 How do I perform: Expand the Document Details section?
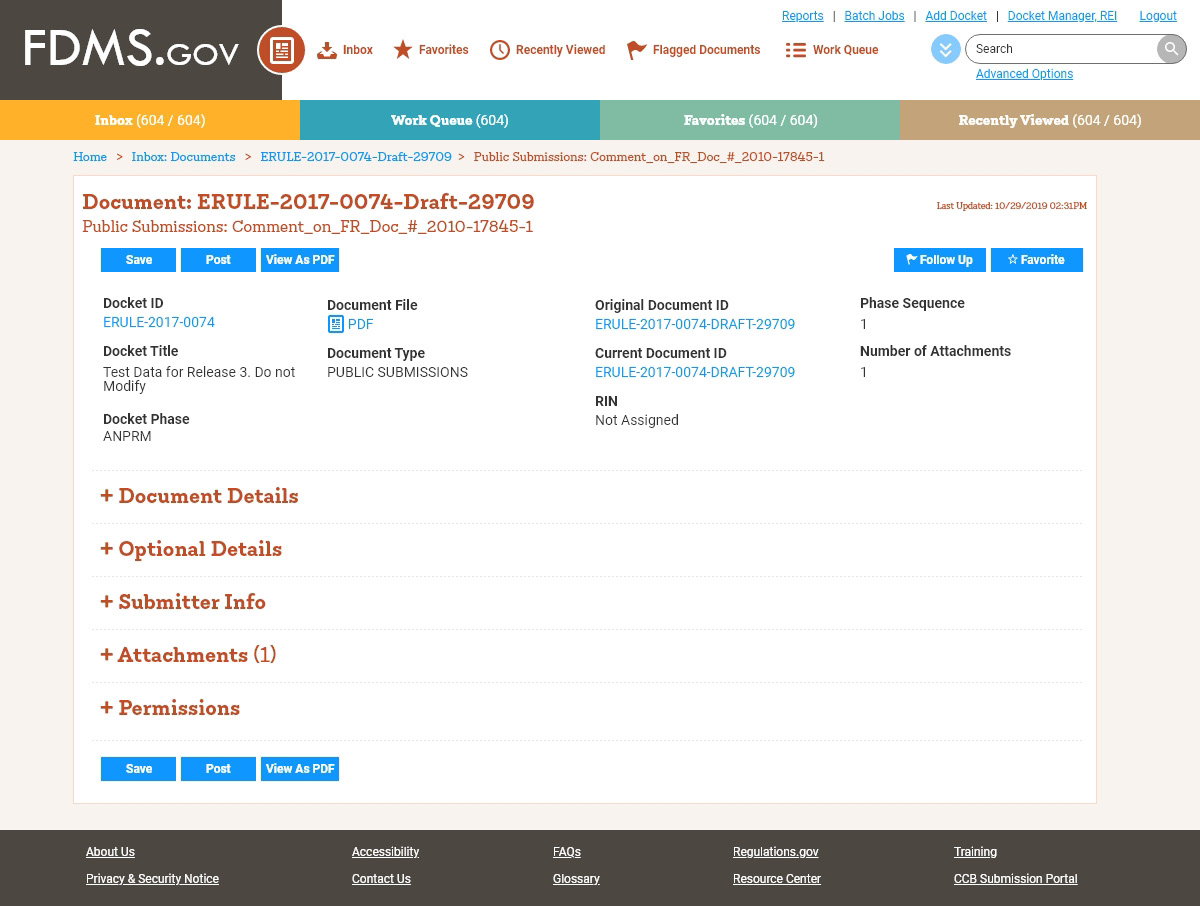point(199,496)
